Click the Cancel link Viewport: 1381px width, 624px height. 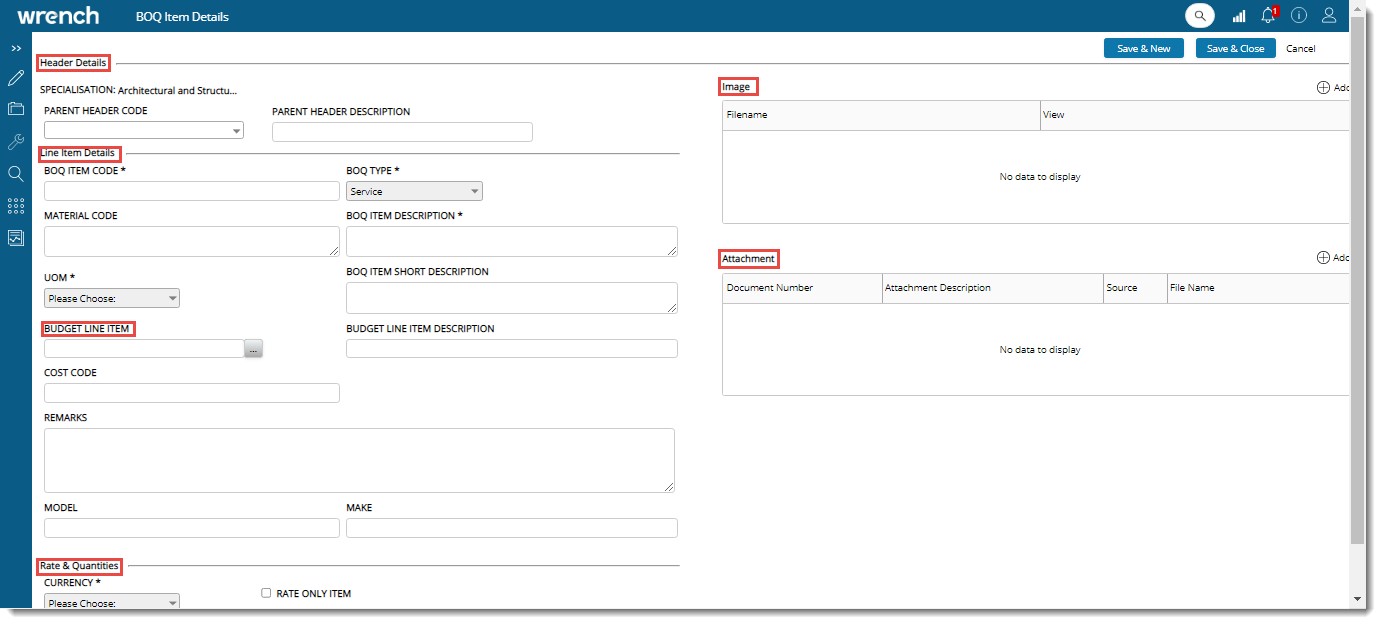(x=1300, y=48)
